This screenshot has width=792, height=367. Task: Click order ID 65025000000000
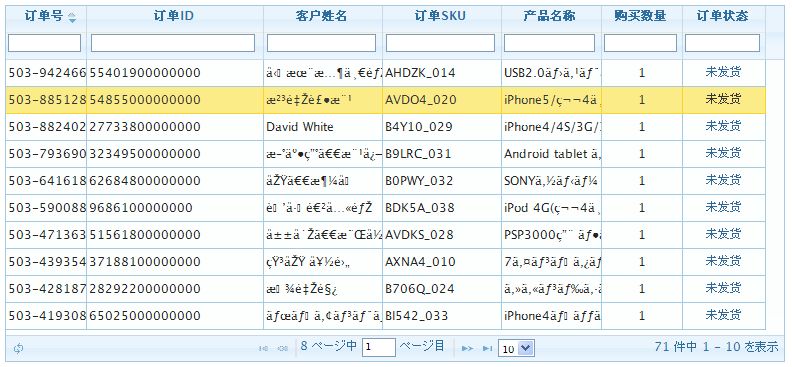(145, 316)
